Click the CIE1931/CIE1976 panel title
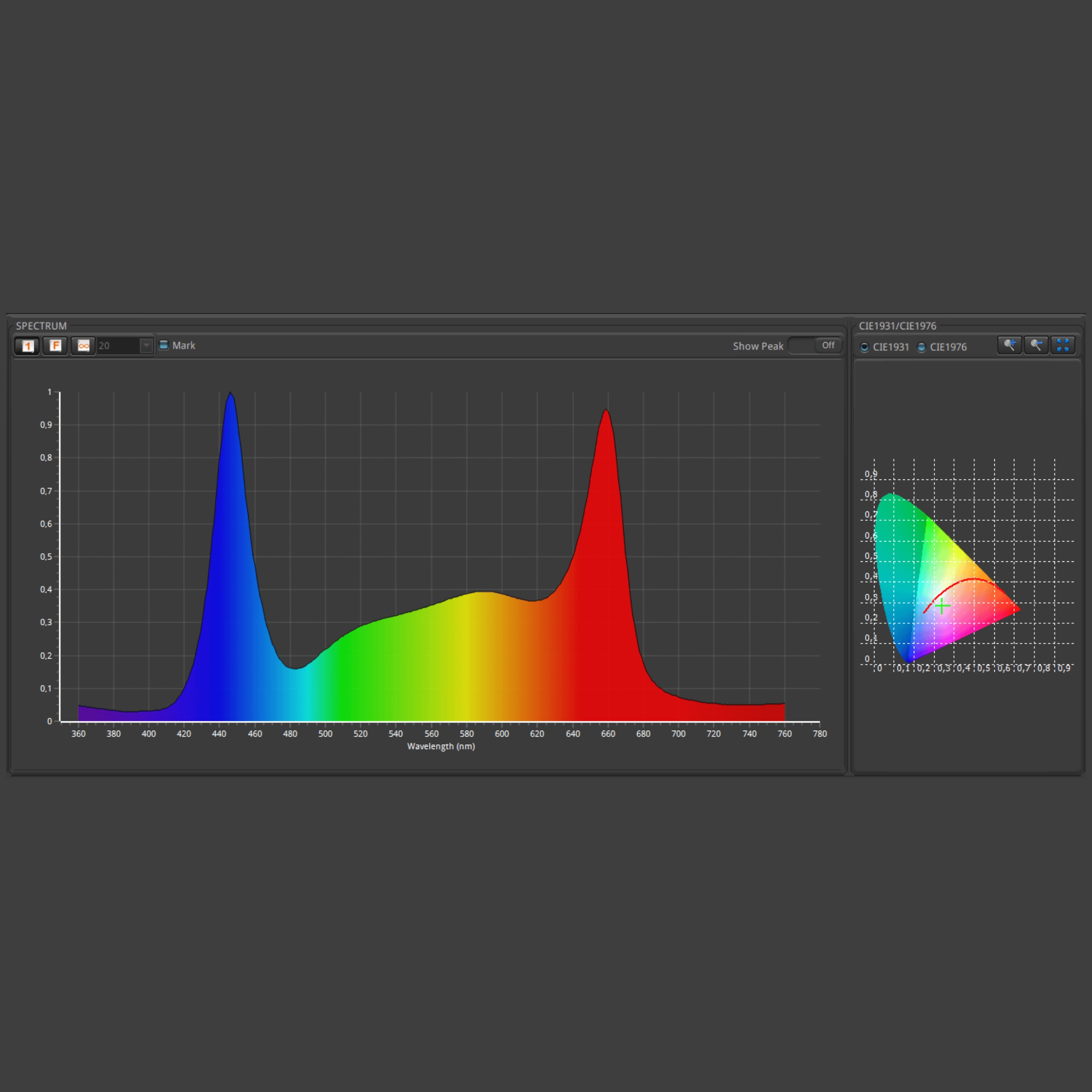The width and height of the screenshot is (1092, 1092). [x=897, y=326]
